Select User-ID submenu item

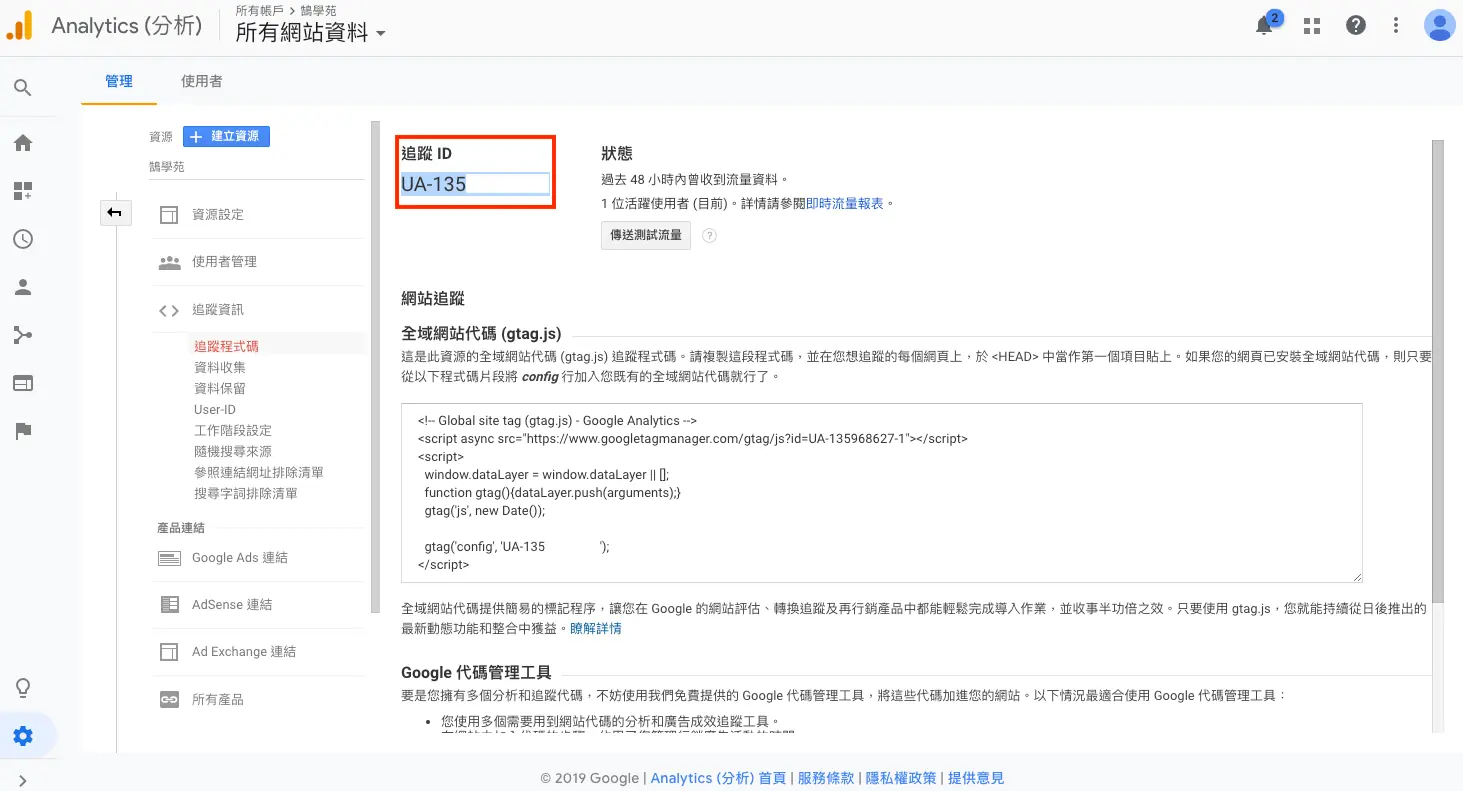pos(215,409)
